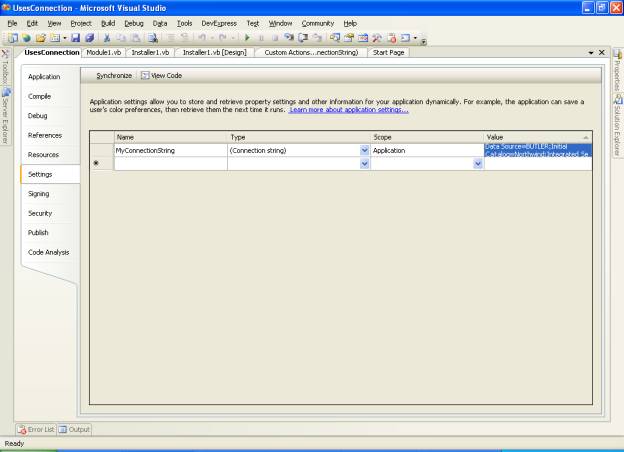Open the Add New Item dropdown arrow
Screen dimensions: 624x452
coord(64,38)
